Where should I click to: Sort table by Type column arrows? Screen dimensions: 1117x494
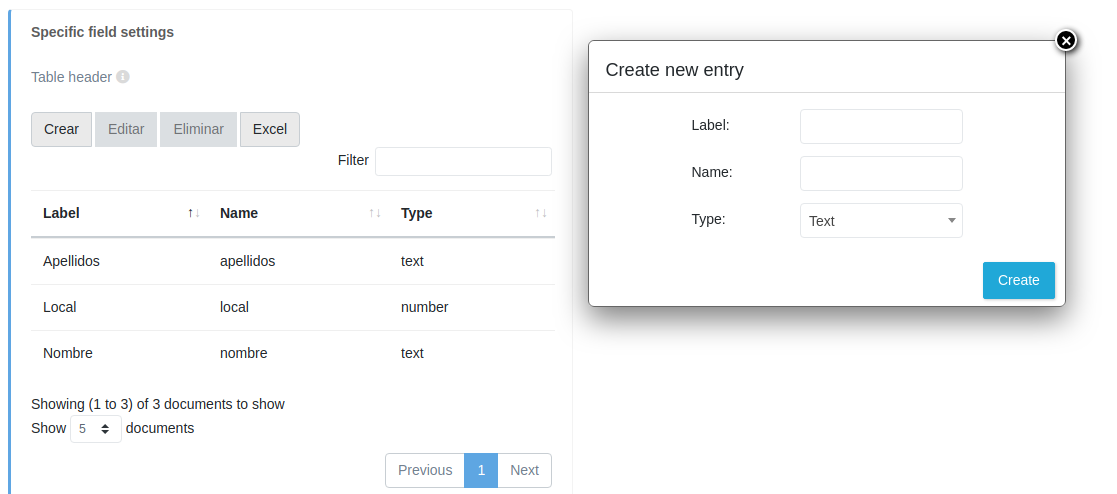tap(541, 213)
